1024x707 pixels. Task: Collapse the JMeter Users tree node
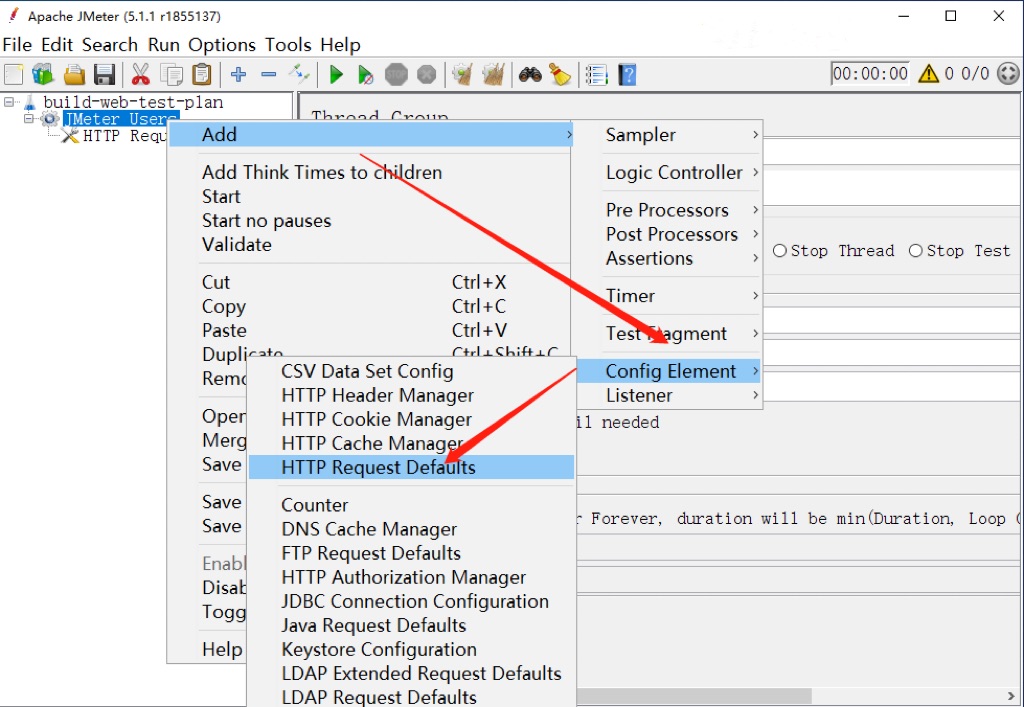tap(29, 119)
